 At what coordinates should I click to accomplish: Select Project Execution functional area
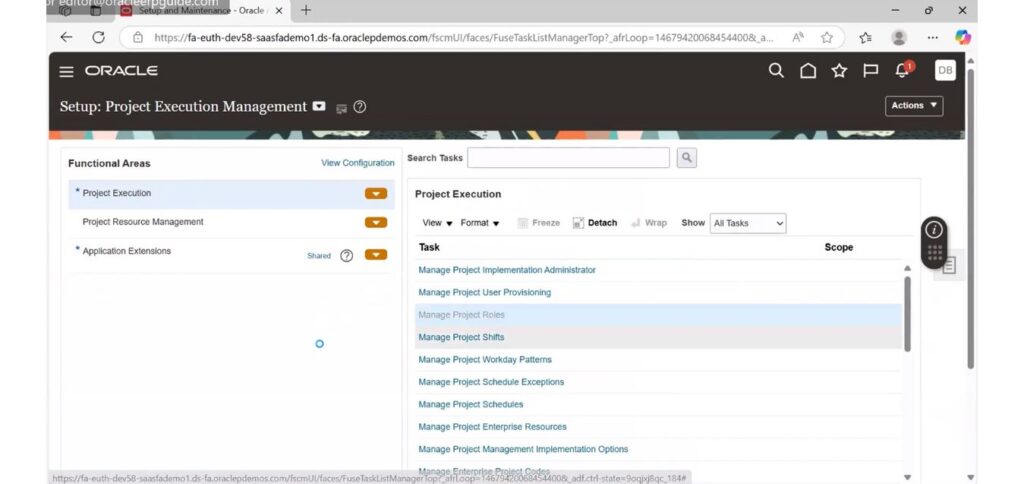117,193
